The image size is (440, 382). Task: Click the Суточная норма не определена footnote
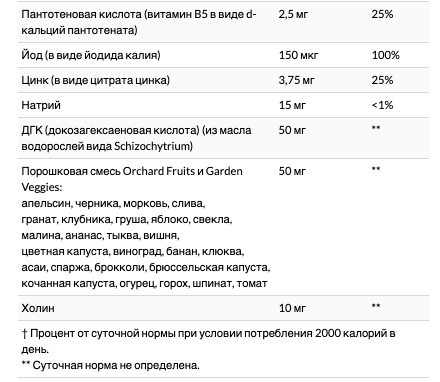[116, 366]
